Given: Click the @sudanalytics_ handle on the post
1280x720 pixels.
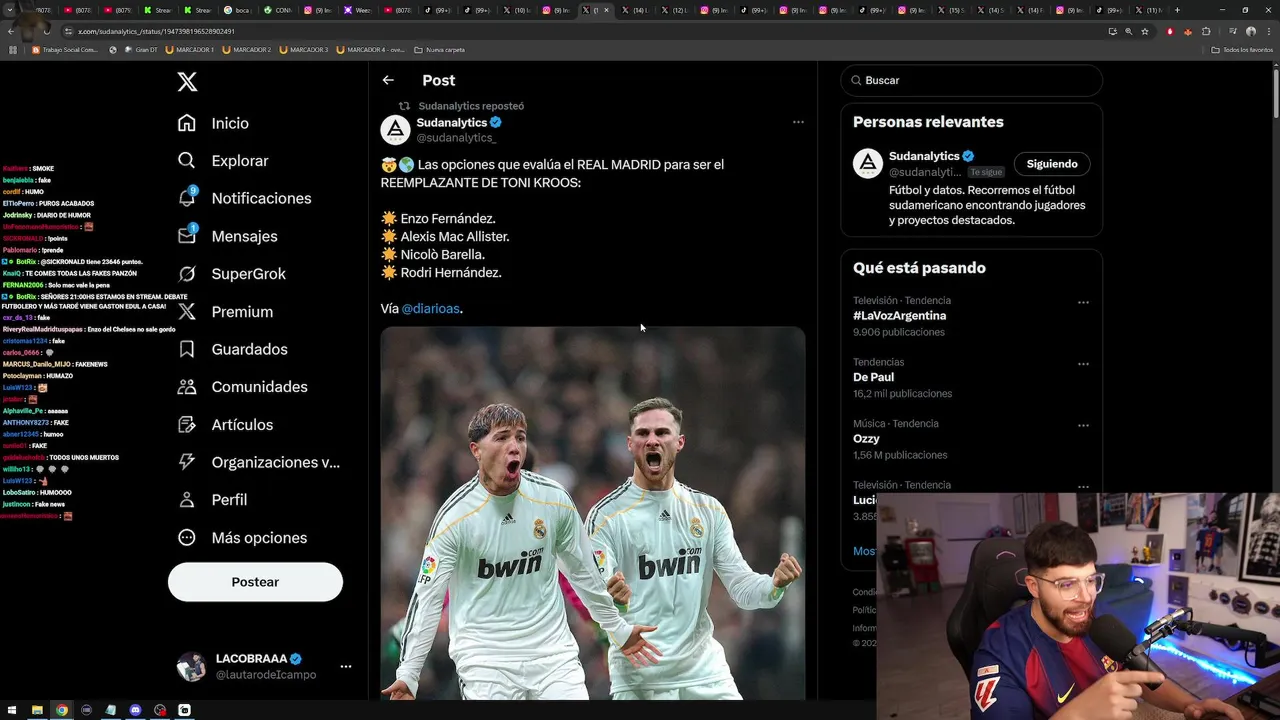Looking at the screenshot, I should pyautogui.click(x=456, y=138).
